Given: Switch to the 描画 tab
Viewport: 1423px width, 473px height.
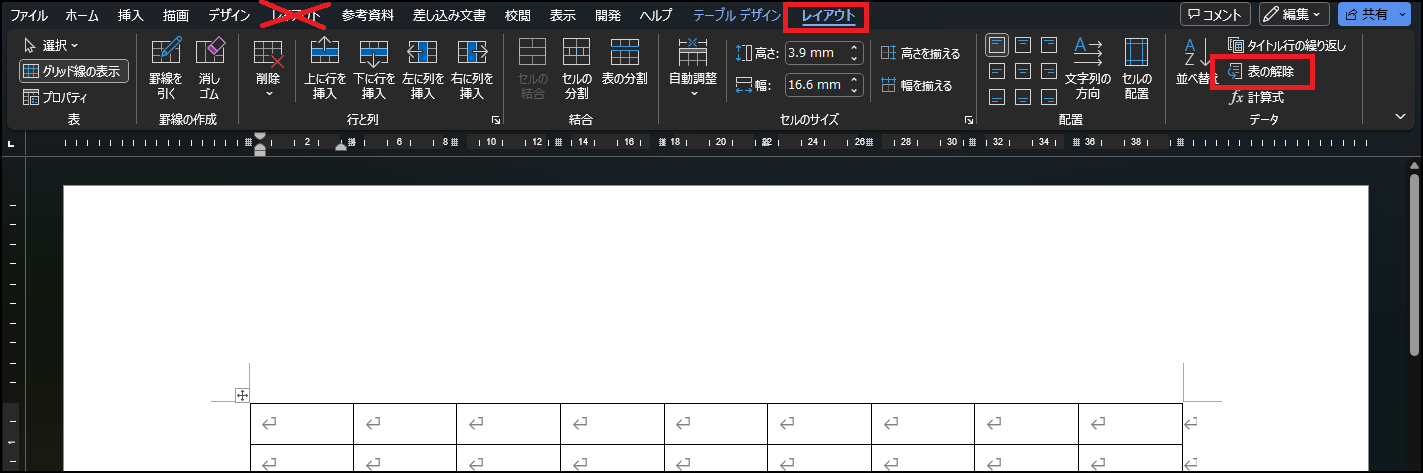Looking at the screenshot, I should [x=176, y=15].
